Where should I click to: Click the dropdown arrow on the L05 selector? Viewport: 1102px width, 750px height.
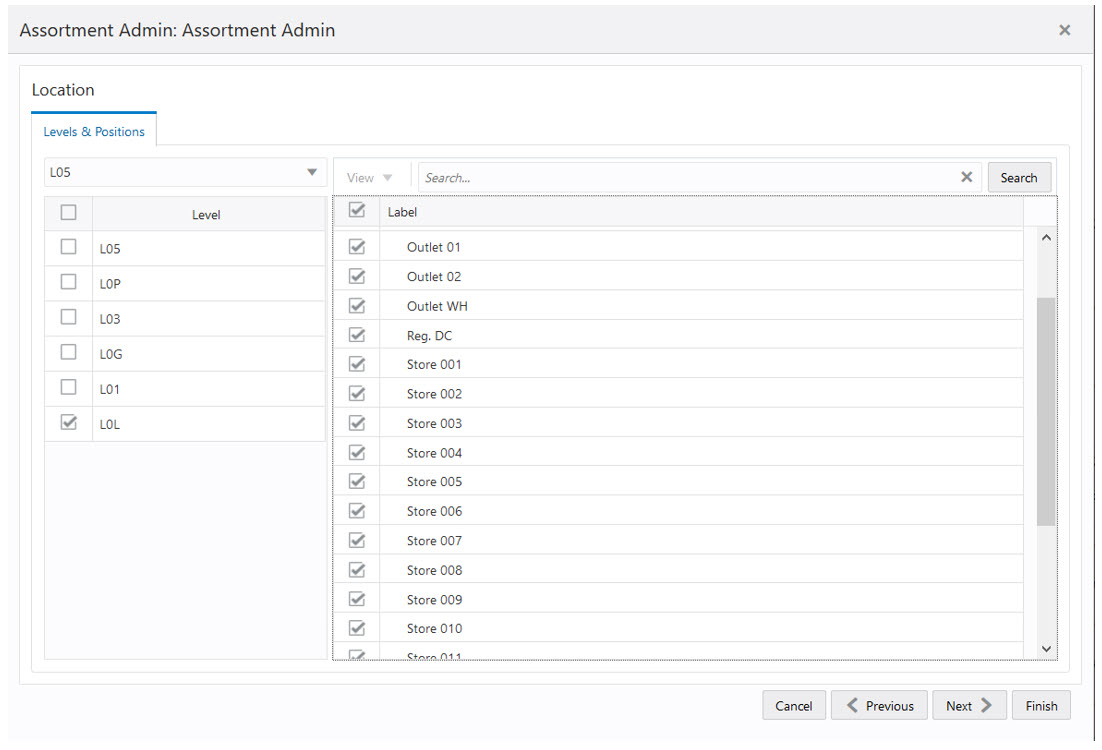(x=312, y=171)
